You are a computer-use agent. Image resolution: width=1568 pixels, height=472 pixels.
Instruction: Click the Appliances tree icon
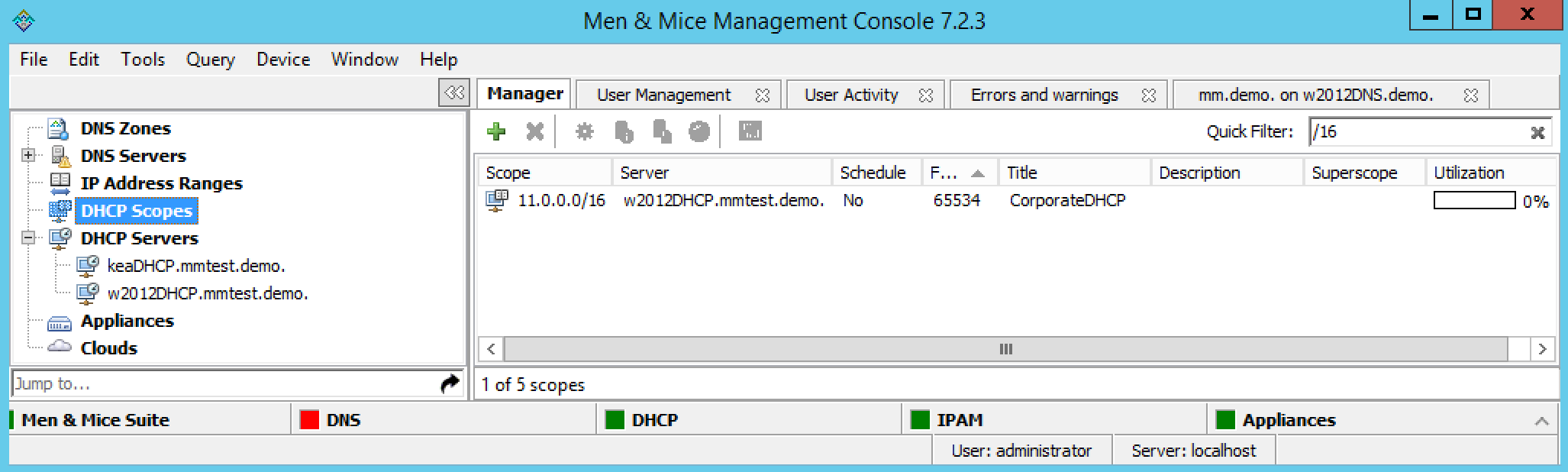pyautogui.click(x=59, y=322)
